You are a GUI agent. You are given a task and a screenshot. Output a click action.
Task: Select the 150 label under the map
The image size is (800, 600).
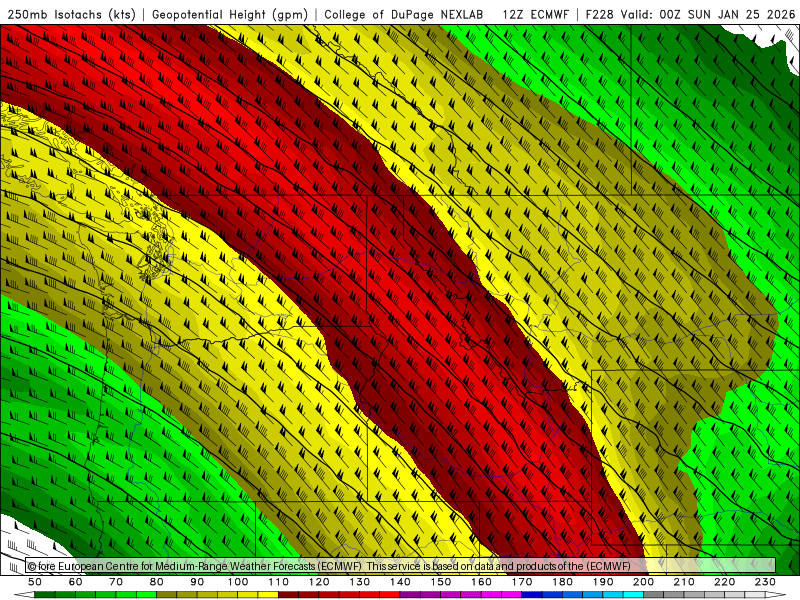click(441, 582)
